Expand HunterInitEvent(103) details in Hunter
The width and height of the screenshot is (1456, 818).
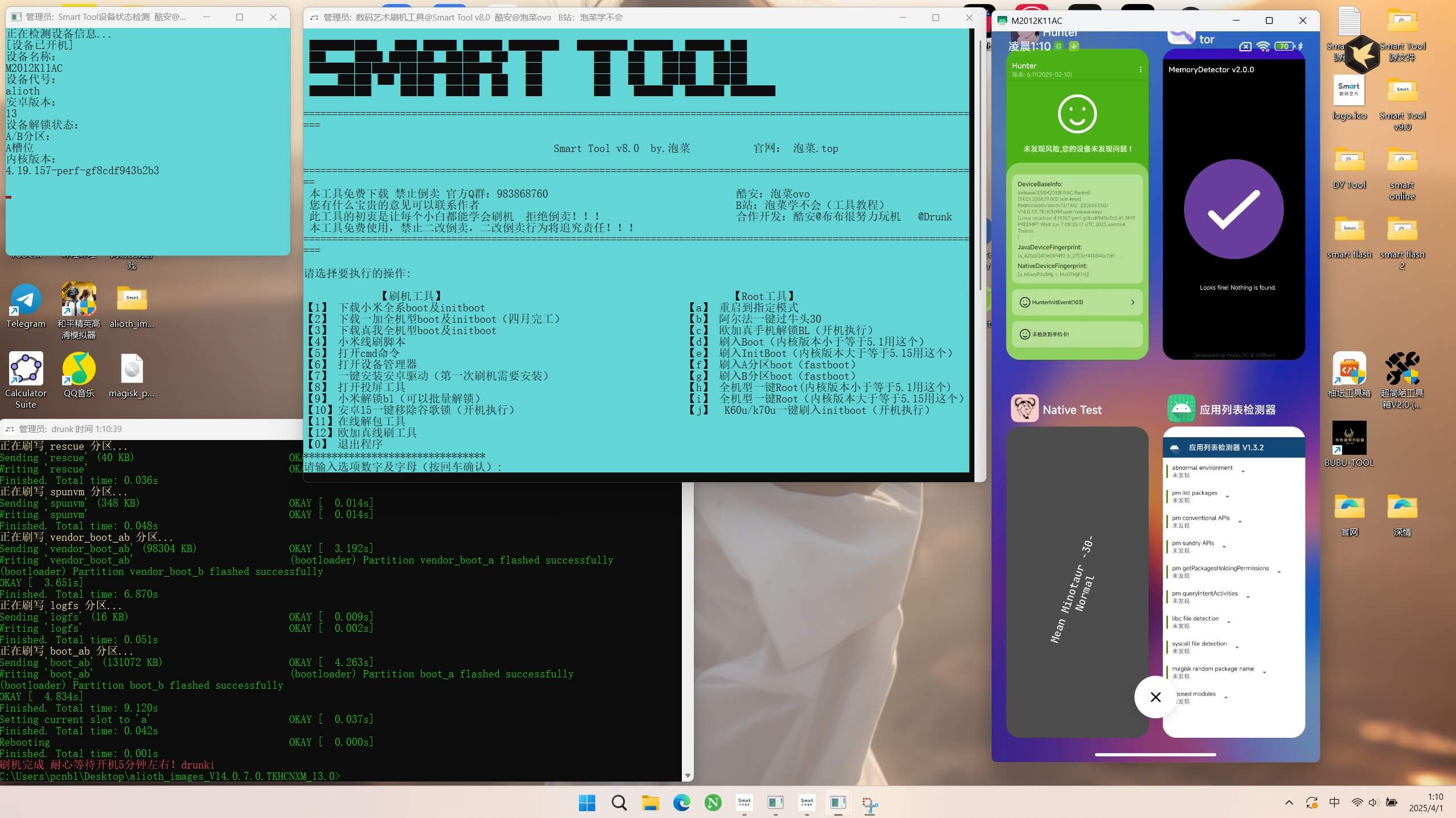coord(1076,302)
